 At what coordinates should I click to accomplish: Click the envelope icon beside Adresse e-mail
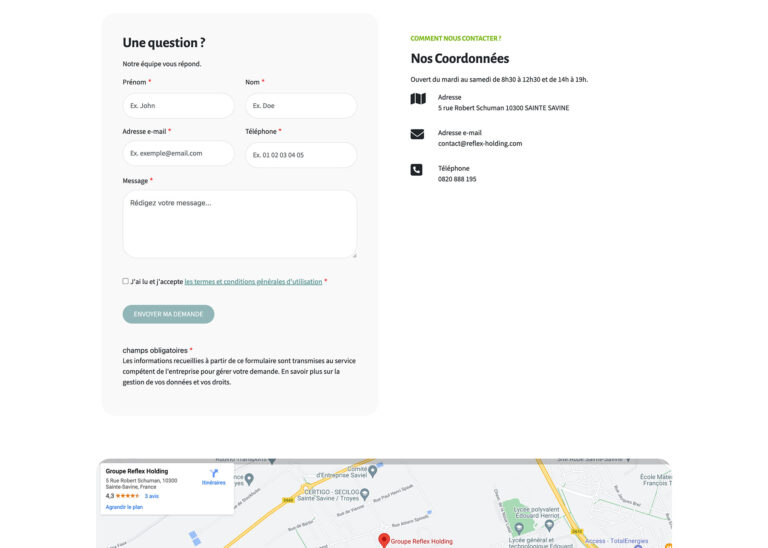tap(417, 134)
